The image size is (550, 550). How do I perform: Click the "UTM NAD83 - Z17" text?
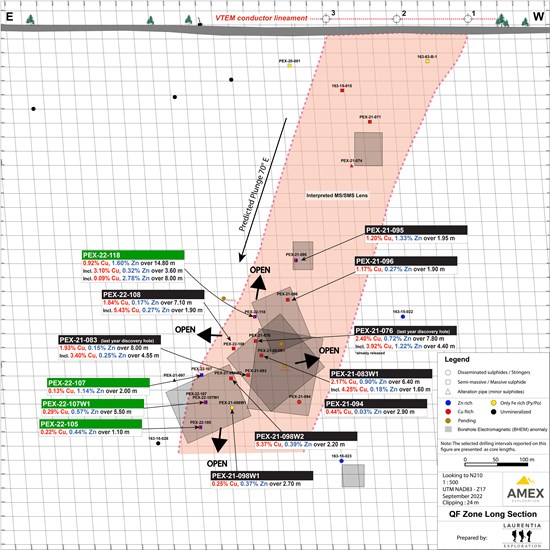[464, 489]
